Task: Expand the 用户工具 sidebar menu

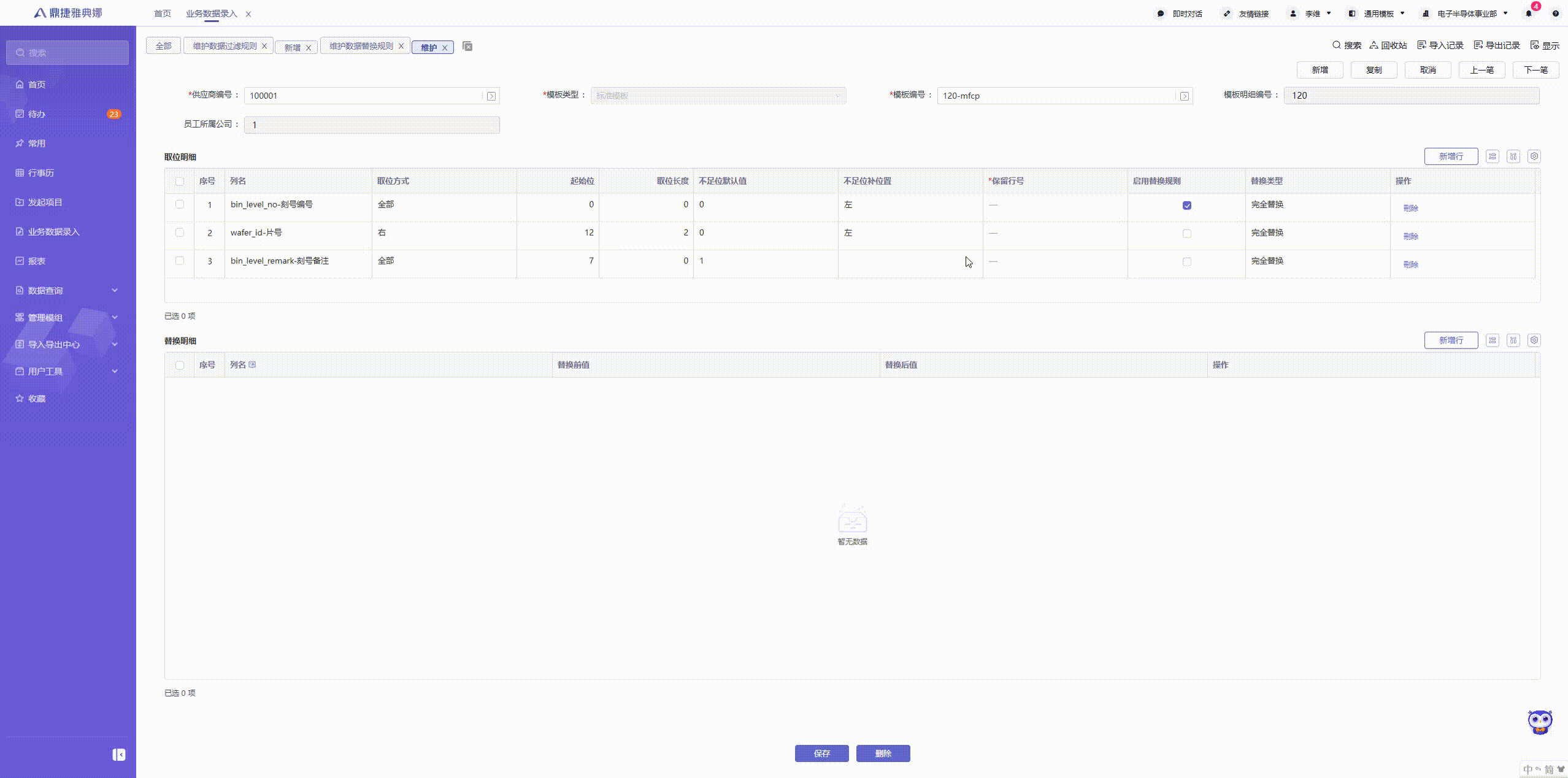Action: coord(66,371)
